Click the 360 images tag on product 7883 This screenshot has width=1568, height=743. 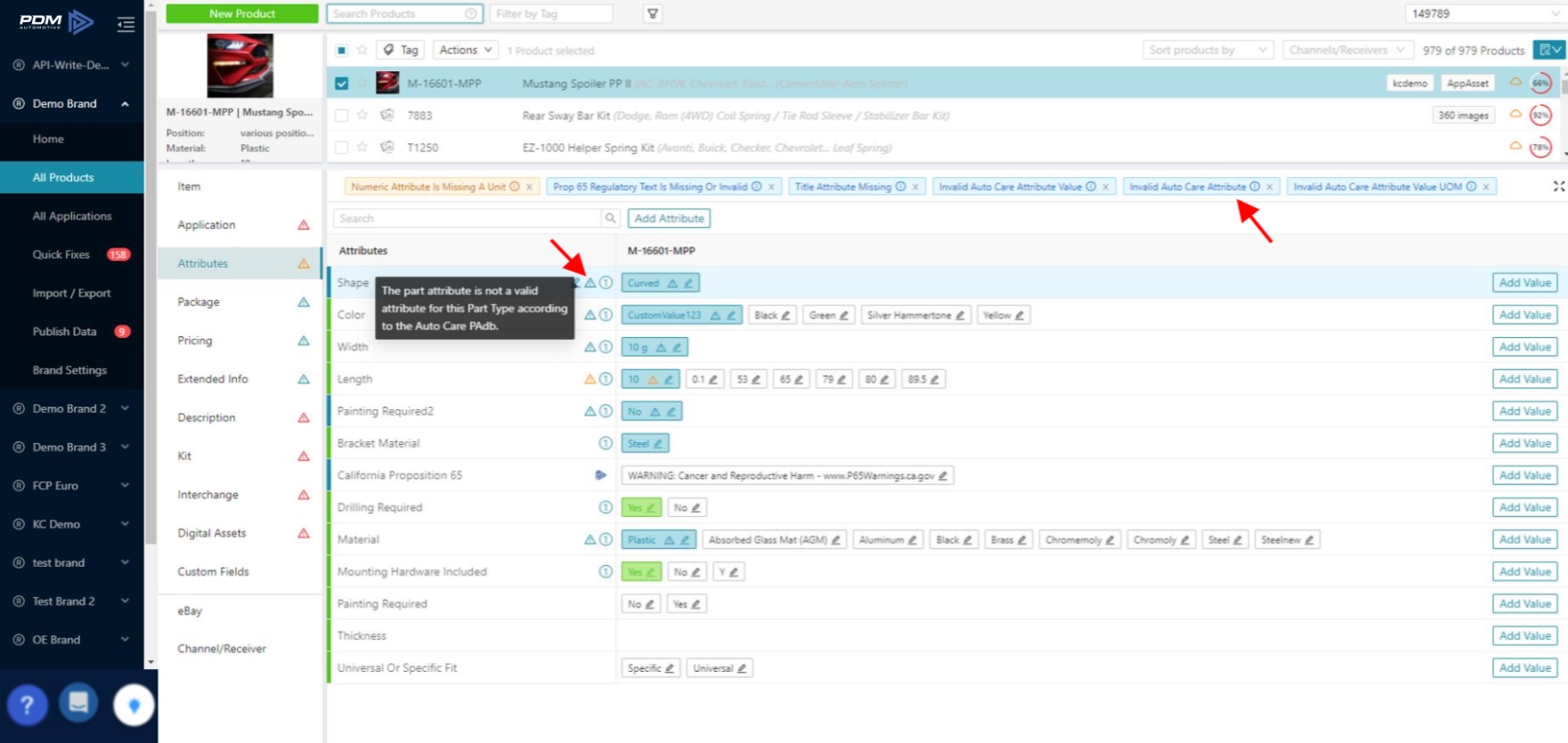pos(1463,115)
